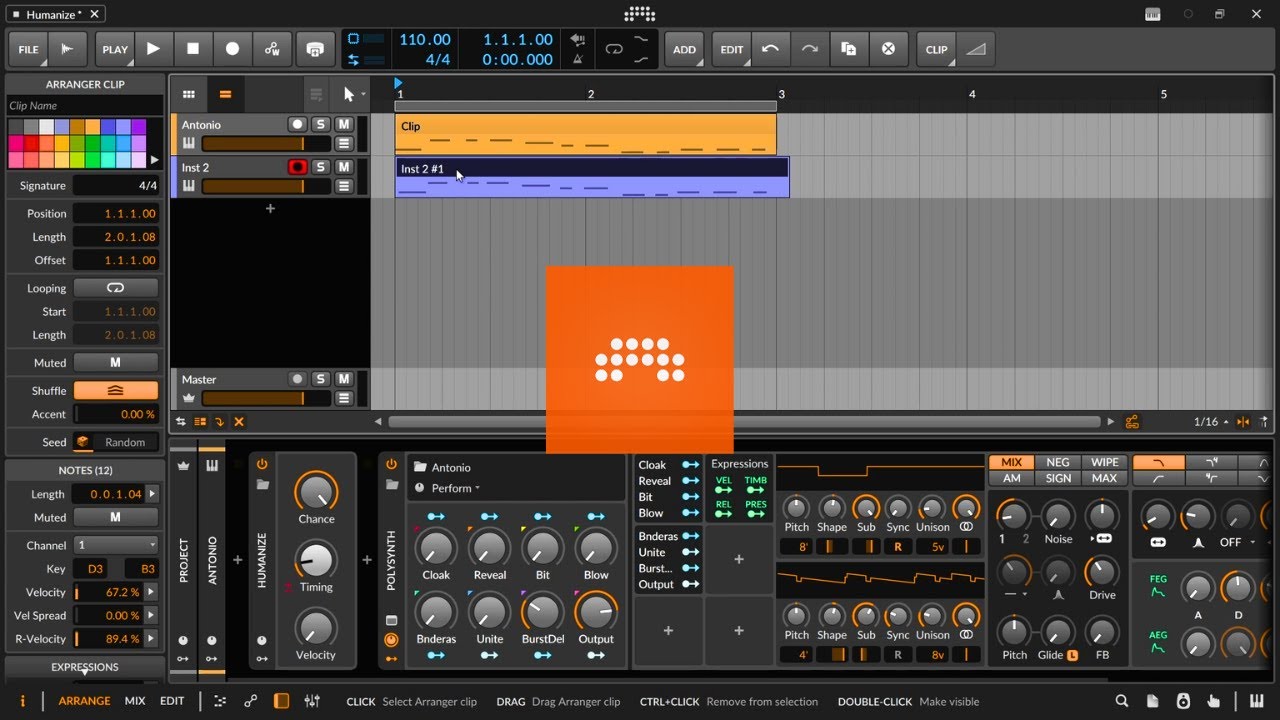Click the Humanize Chance knob
Viewport: 1280px width, 720px height.
tap(316, 492)
